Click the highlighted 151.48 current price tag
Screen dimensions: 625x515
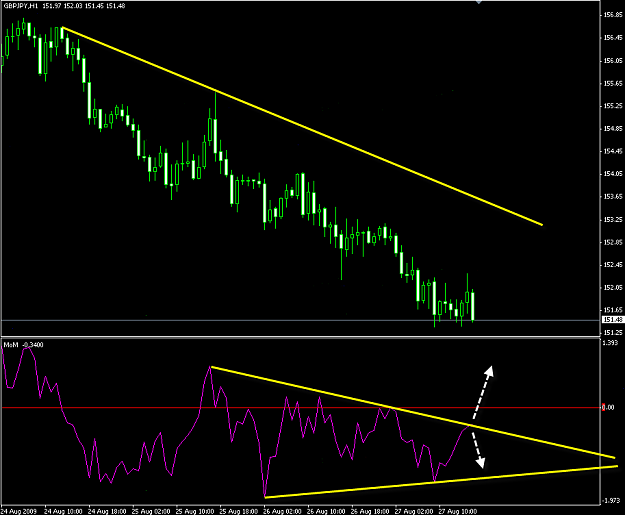pyautogui.click(x=613, y=320)
